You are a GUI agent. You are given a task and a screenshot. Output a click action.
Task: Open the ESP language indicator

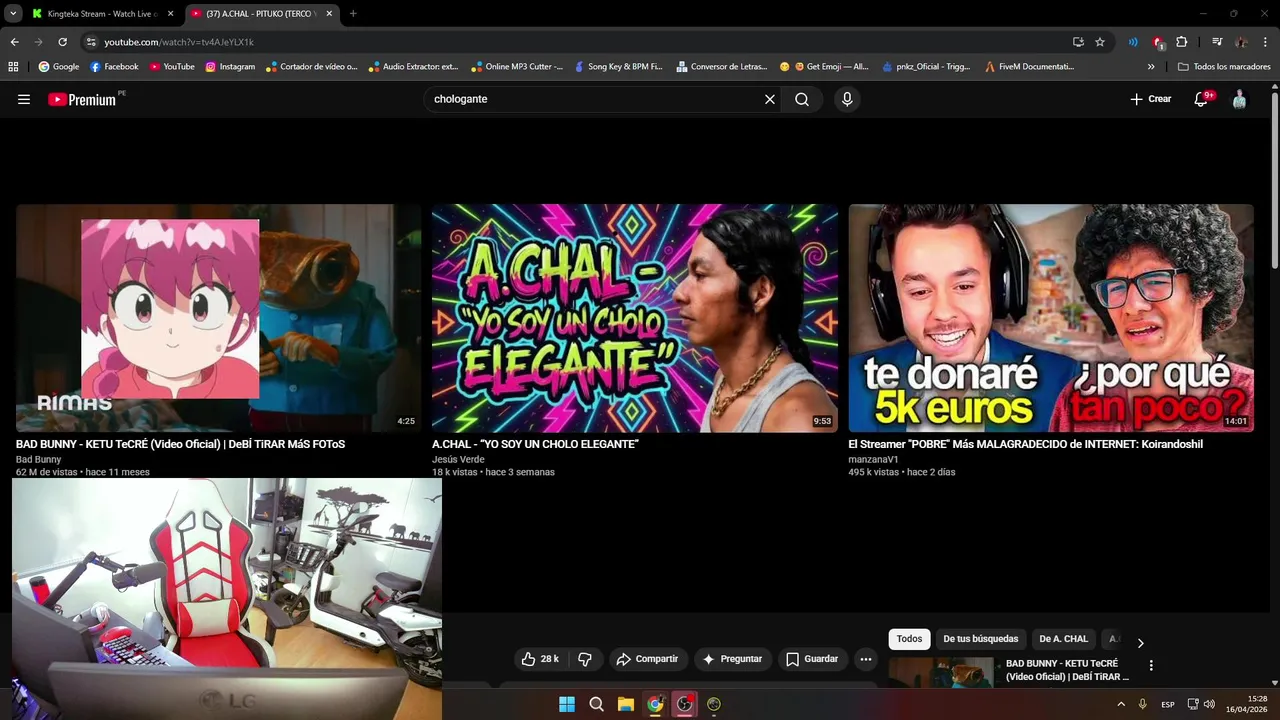click(1167, 704)
